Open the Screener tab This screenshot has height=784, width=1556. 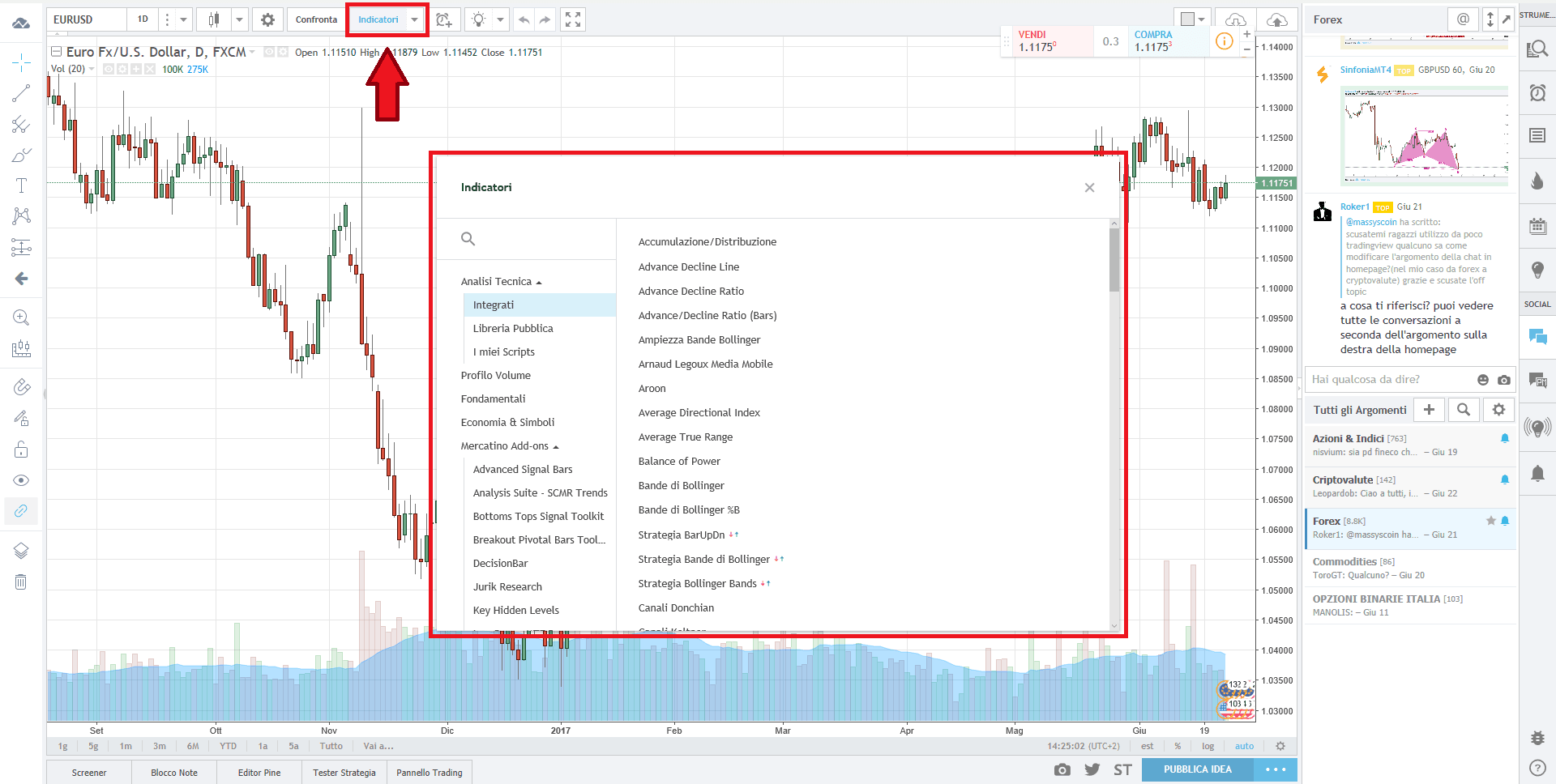(x=89, y=773)
